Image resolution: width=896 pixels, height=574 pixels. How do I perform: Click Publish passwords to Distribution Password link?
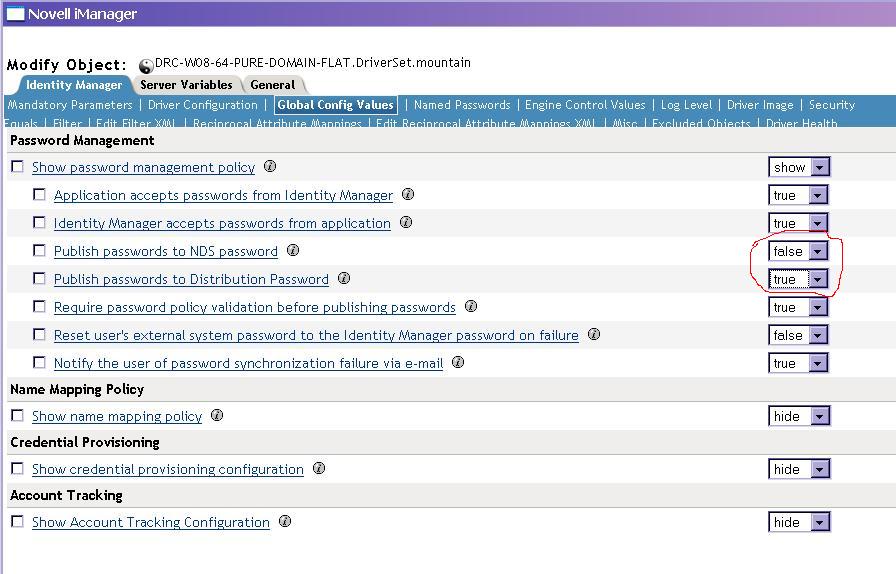point(191,280)
